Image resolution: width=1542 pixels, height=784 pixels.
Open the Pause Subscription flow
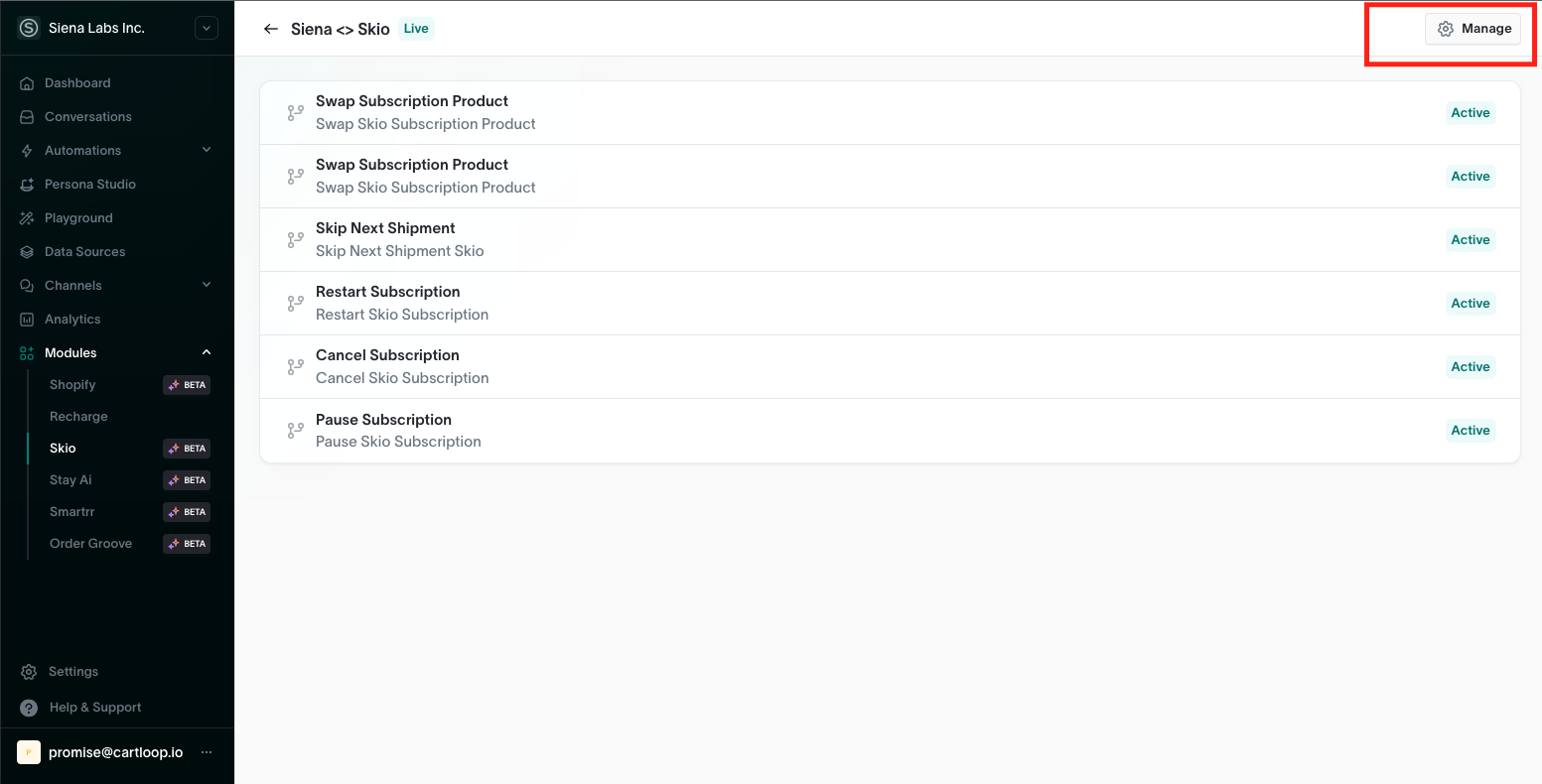(x=890, y=431)
